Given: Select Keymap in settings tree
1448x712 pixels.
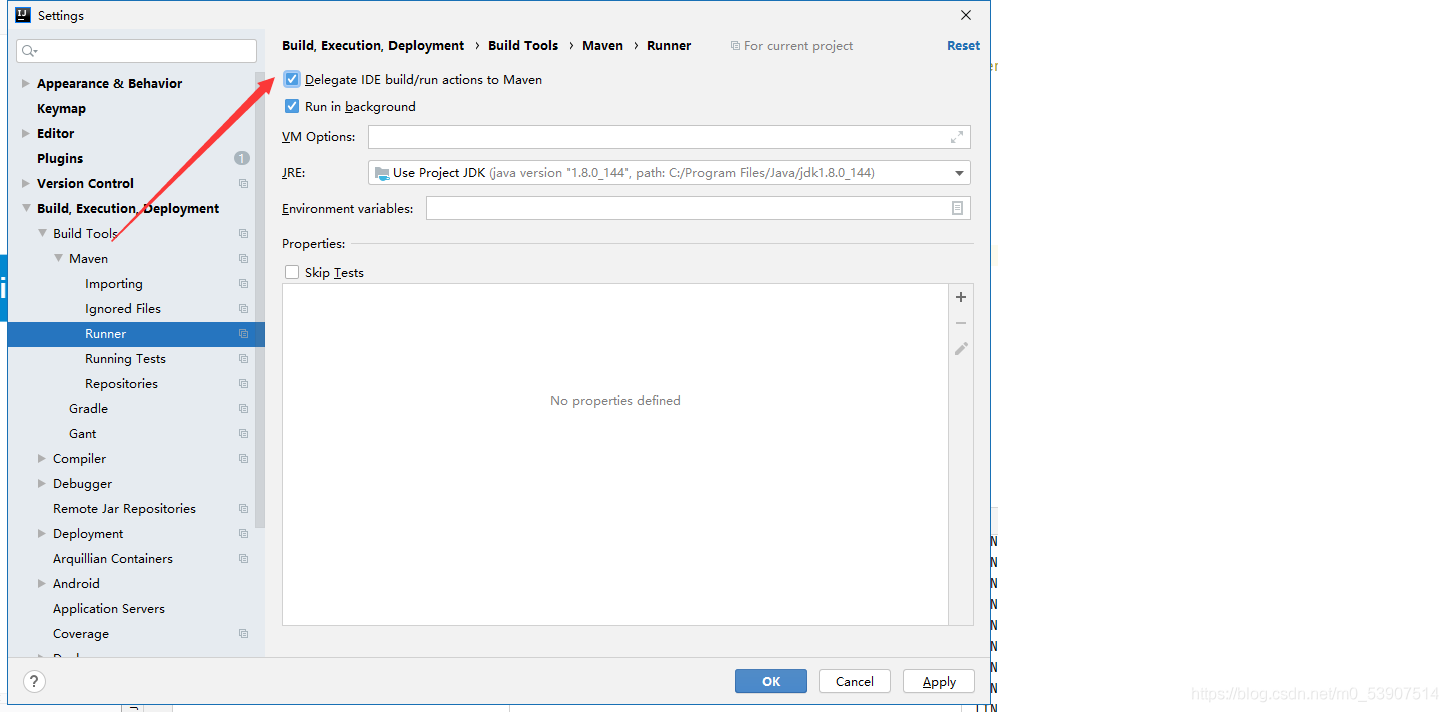Looking at the screenshot, I should [x=61, y=109].
